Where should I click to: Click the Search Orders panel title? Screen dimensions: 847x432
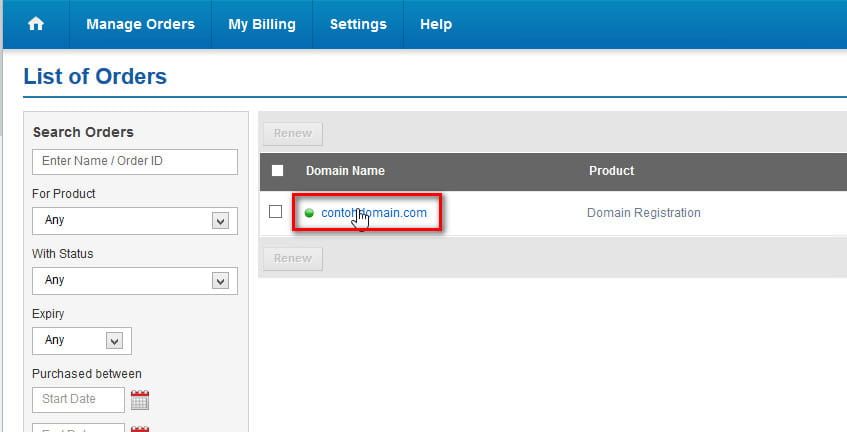(83, 132)
